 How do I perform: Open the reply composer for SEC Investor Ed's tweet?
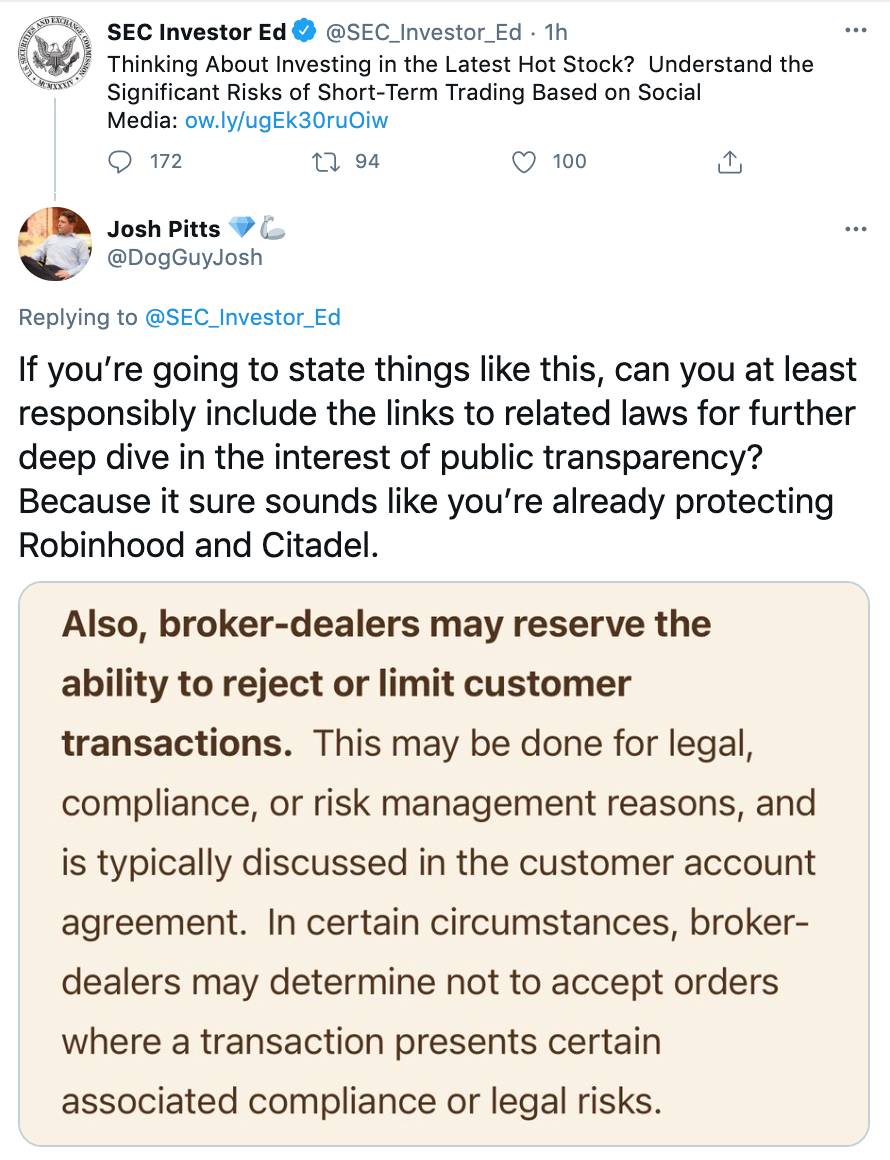pos(122,161)
